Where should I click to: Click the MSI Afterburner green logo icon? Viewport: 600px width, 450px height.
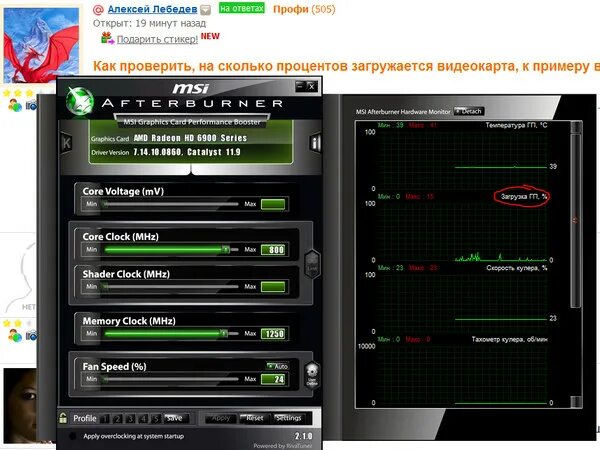[80, 101]
